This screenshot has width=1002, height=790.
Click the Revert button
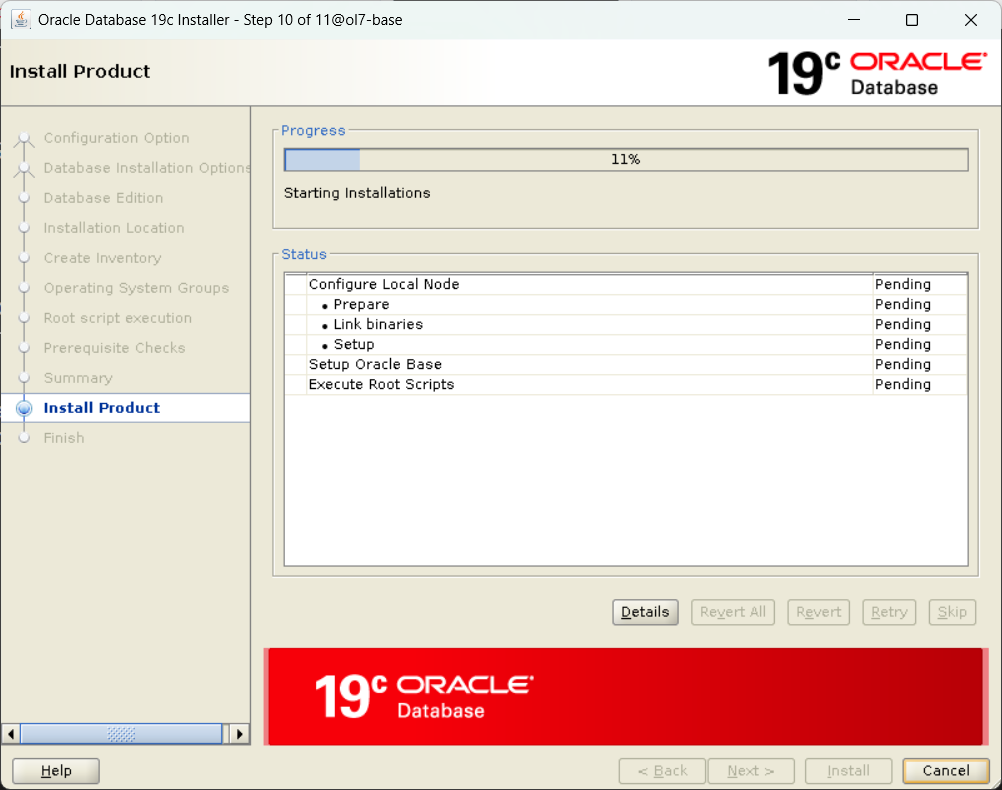tap(818, 612)
